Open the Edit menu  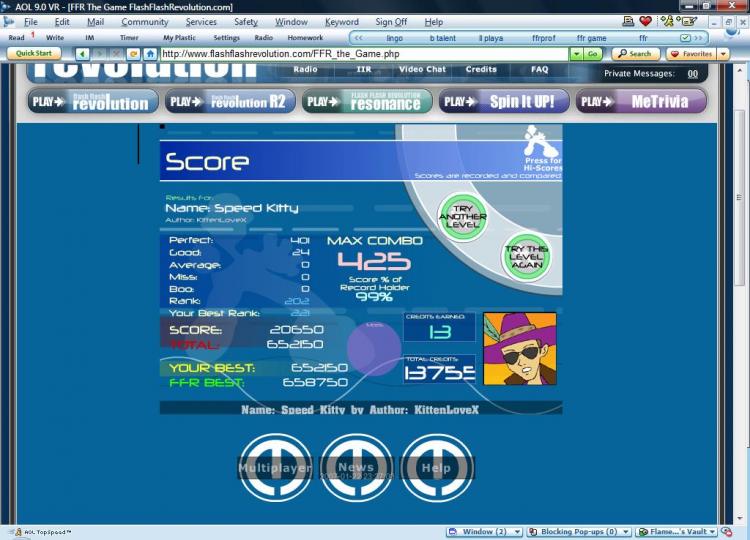[62, 22]
